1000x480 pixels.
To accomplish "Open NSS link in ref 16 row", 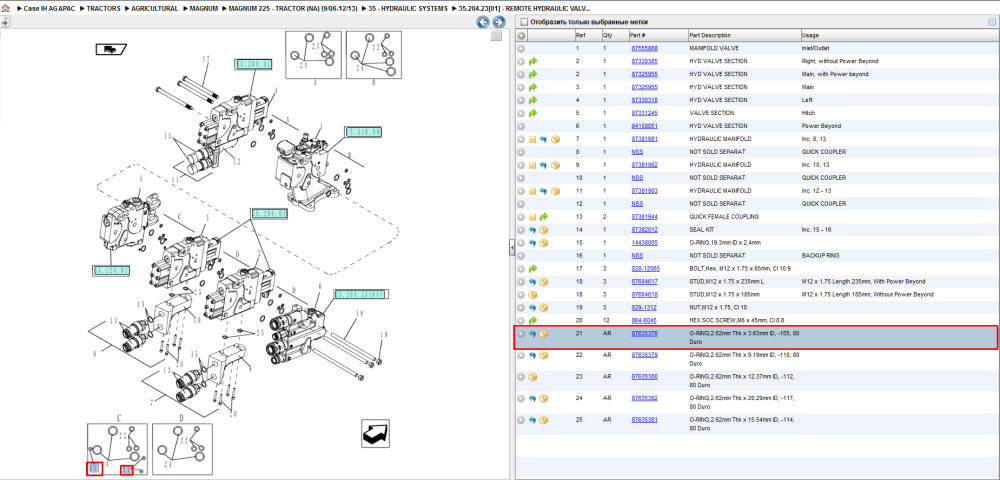I will tap(637, 256).
